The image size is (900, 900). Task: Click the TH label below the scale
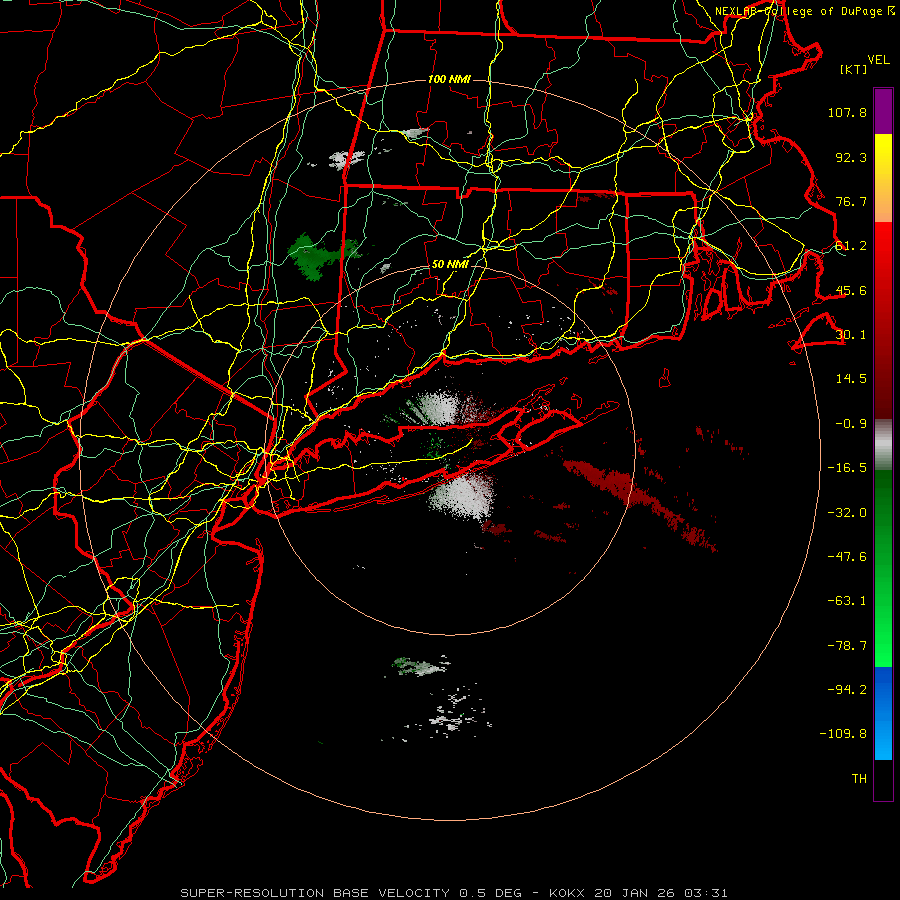point(859,779)
